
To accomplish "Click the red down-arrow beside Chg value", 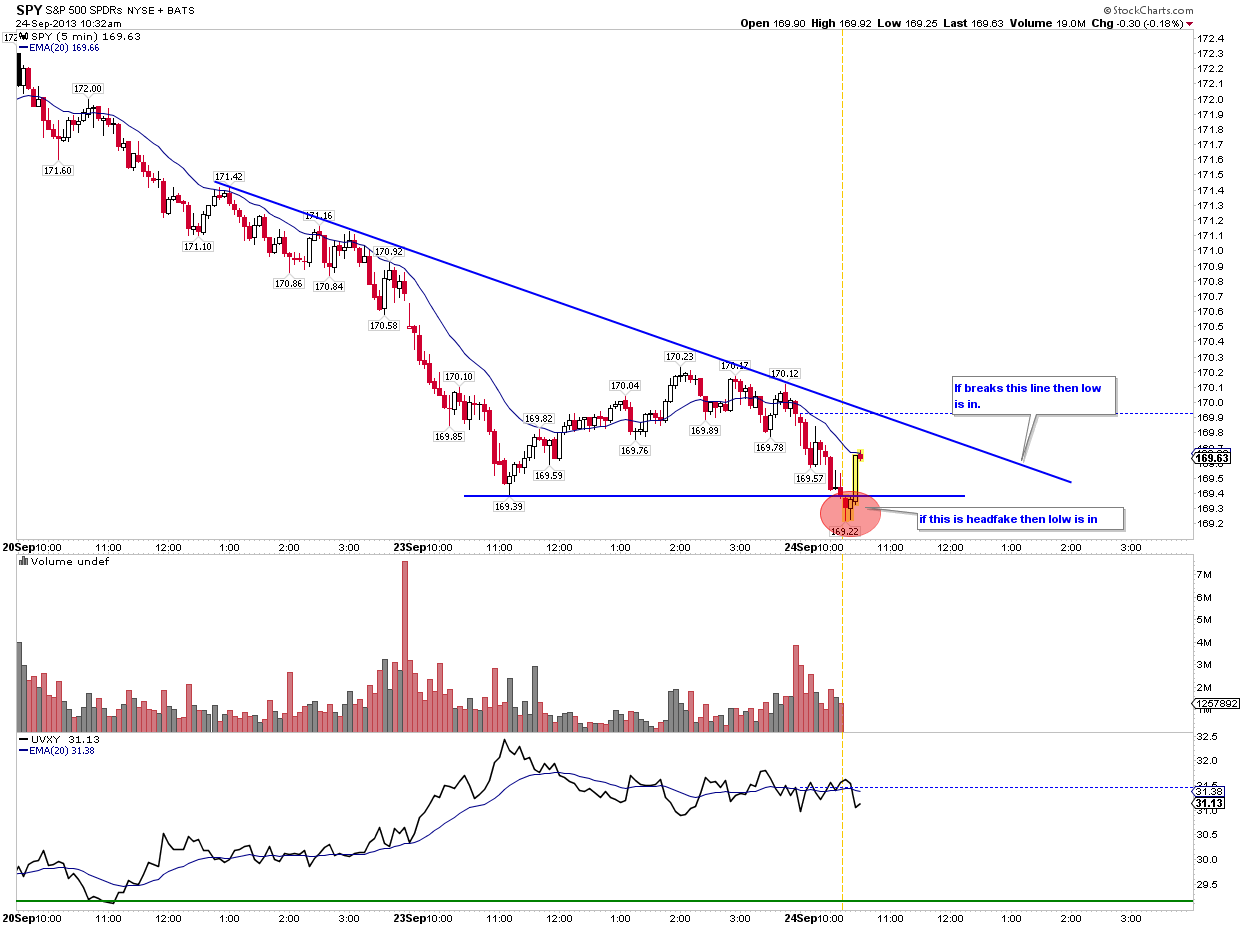I will click(x=1189, y=24).
